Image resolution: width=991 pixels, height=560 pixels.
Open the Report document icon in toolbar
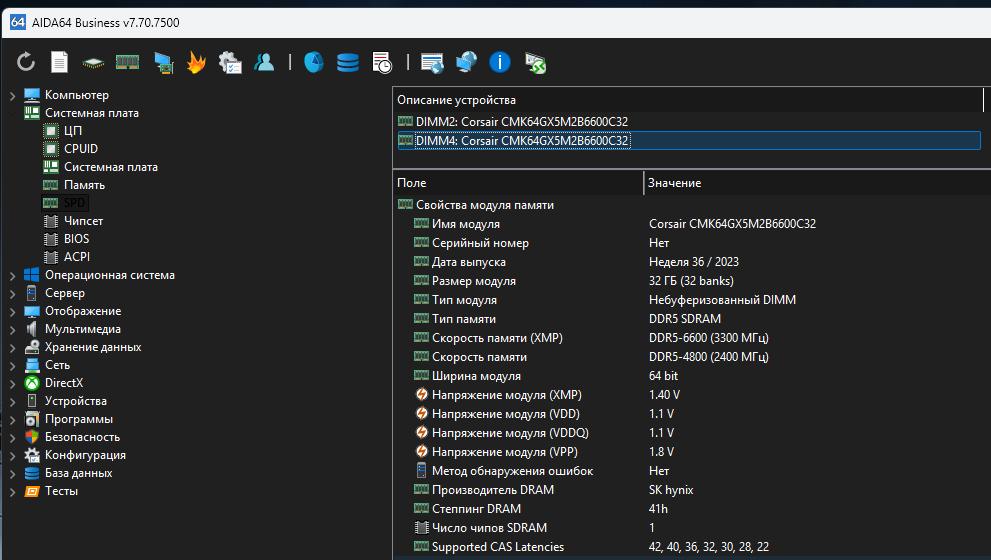coord(59,62)
